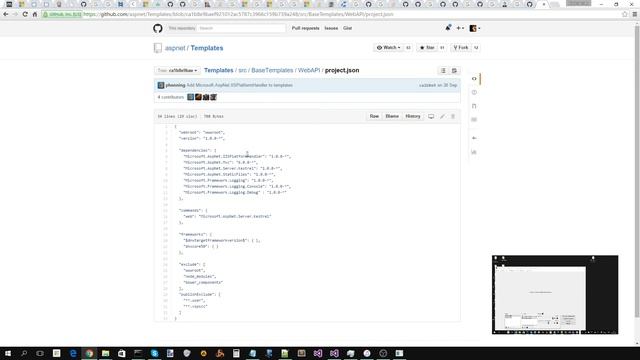Click the 4 contributors link

coord(171,97)
